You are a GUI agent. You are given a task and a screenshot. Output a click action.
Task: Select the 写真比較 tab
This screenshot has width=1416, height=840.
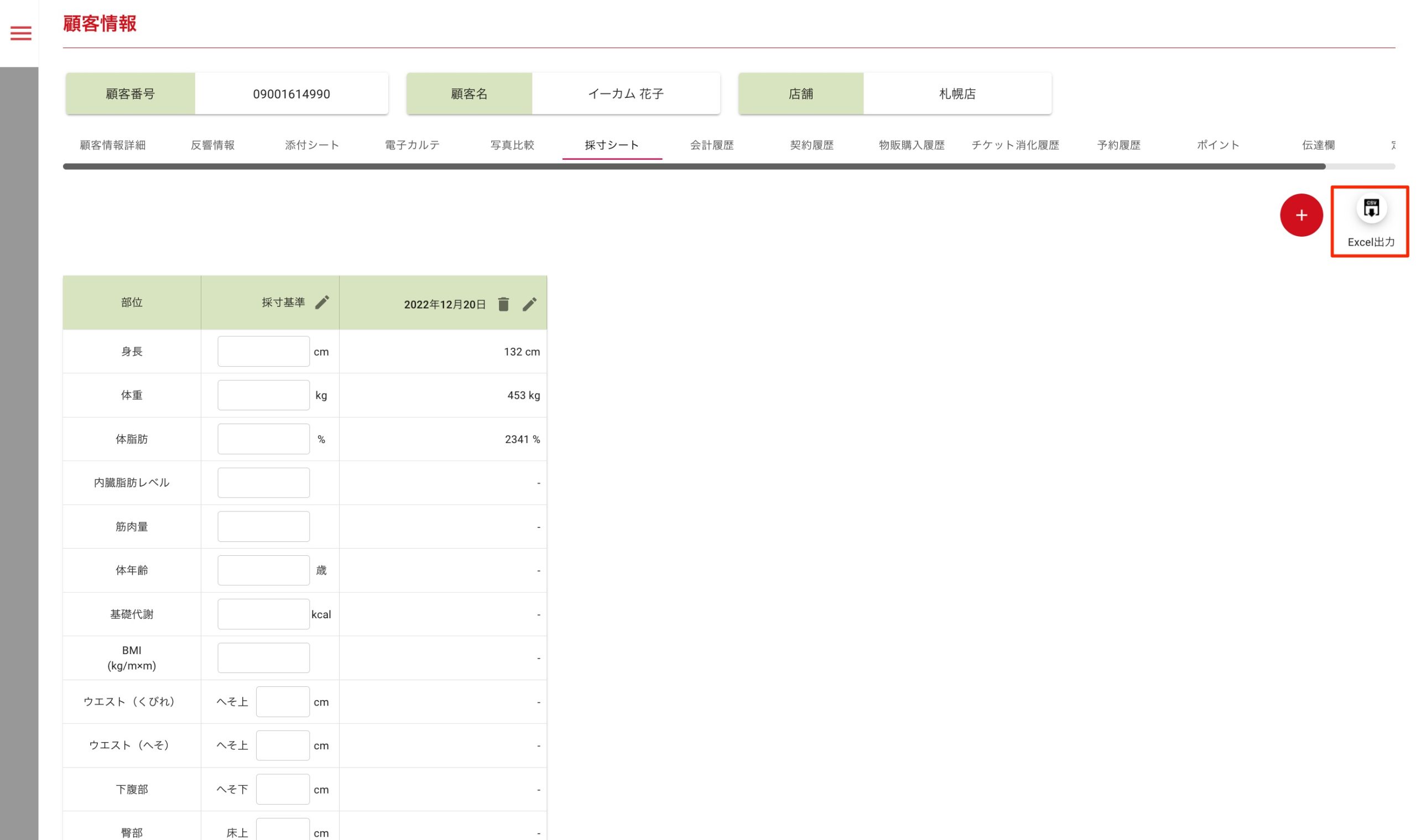pos(512,145)
